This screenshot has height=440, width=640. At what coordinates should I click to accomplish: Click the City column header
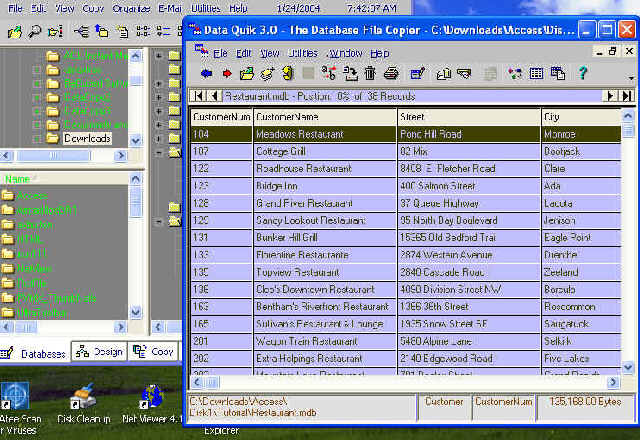click(581, 117)
